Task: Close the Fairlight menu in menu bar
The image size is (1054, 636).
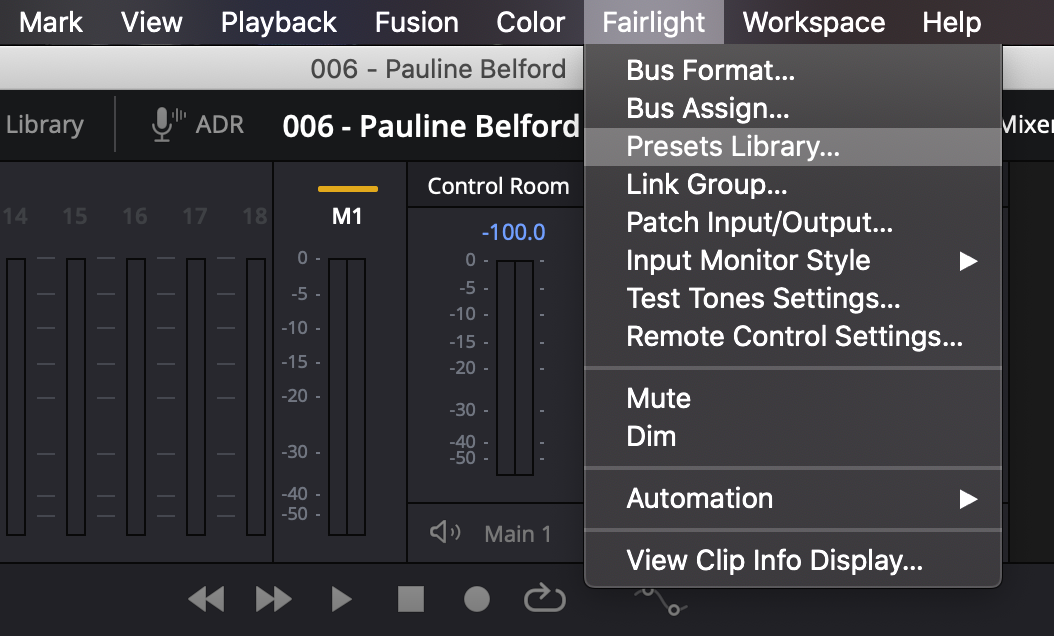Action: tap(653, 22)
